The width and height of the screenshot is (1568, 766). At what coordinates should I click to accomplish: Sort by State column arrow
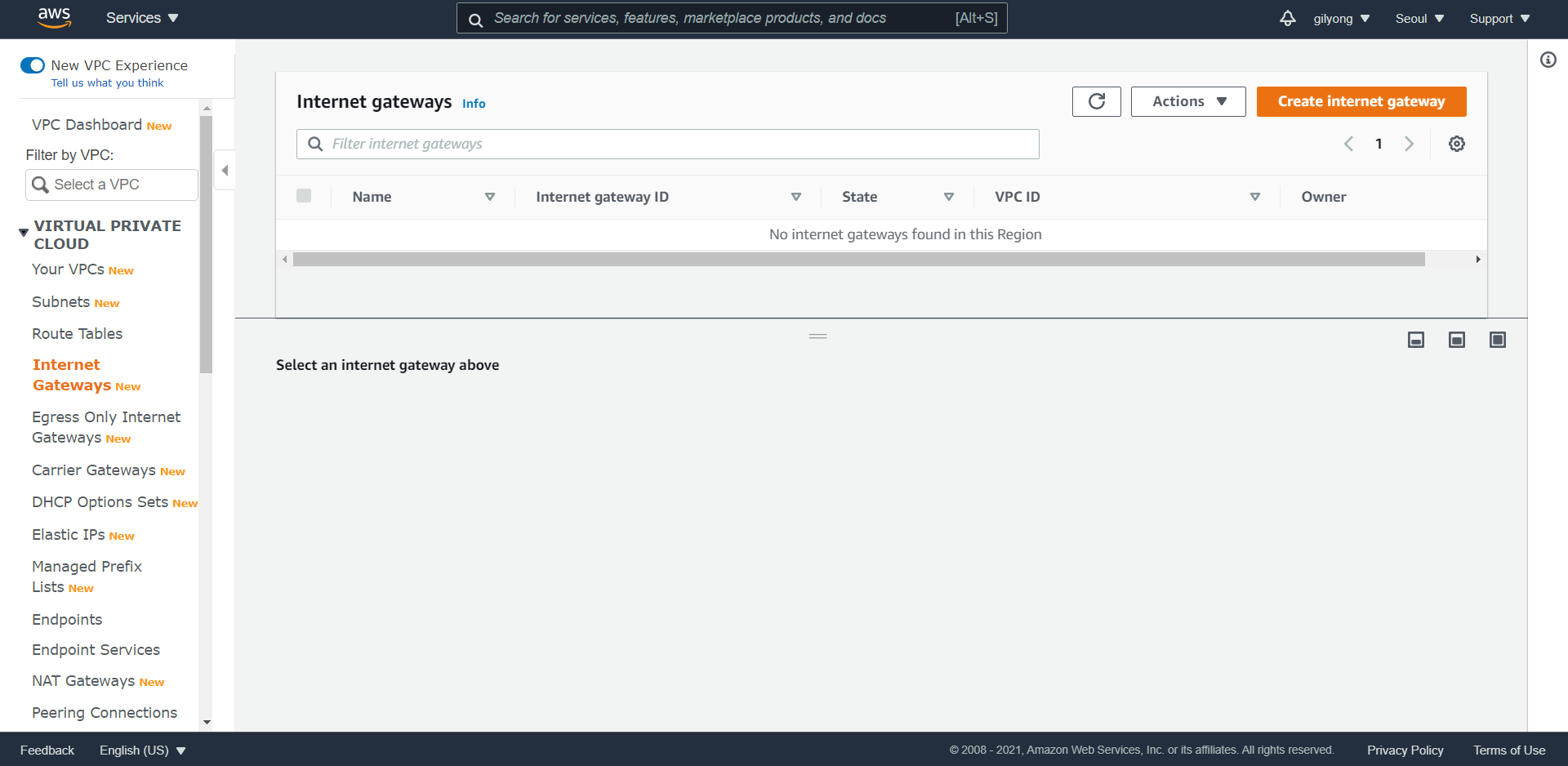[949, 197]
